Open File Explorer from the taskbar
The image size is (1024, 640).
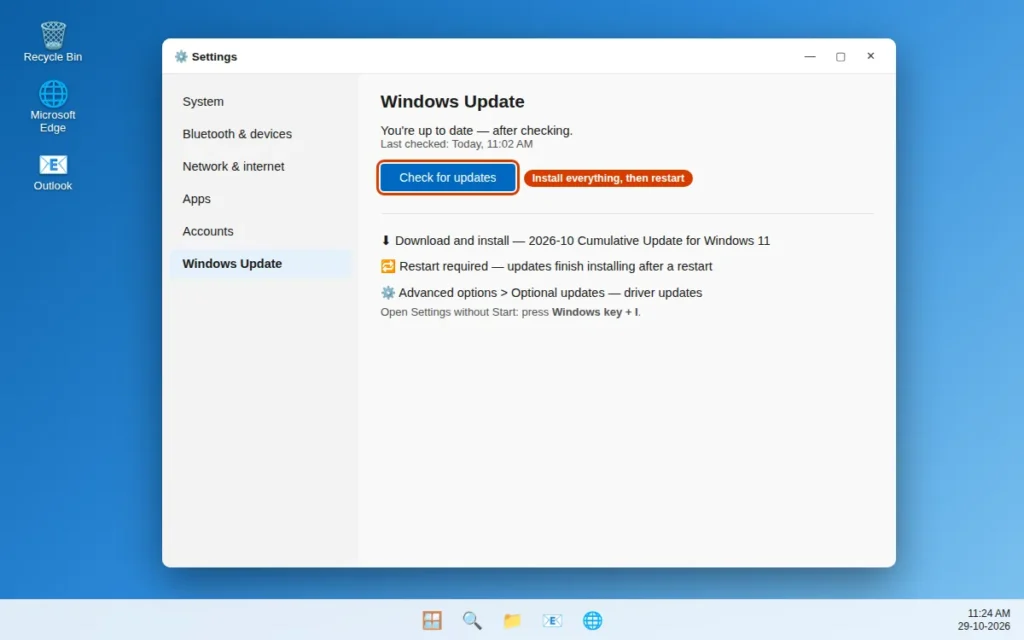coord(512,620)
